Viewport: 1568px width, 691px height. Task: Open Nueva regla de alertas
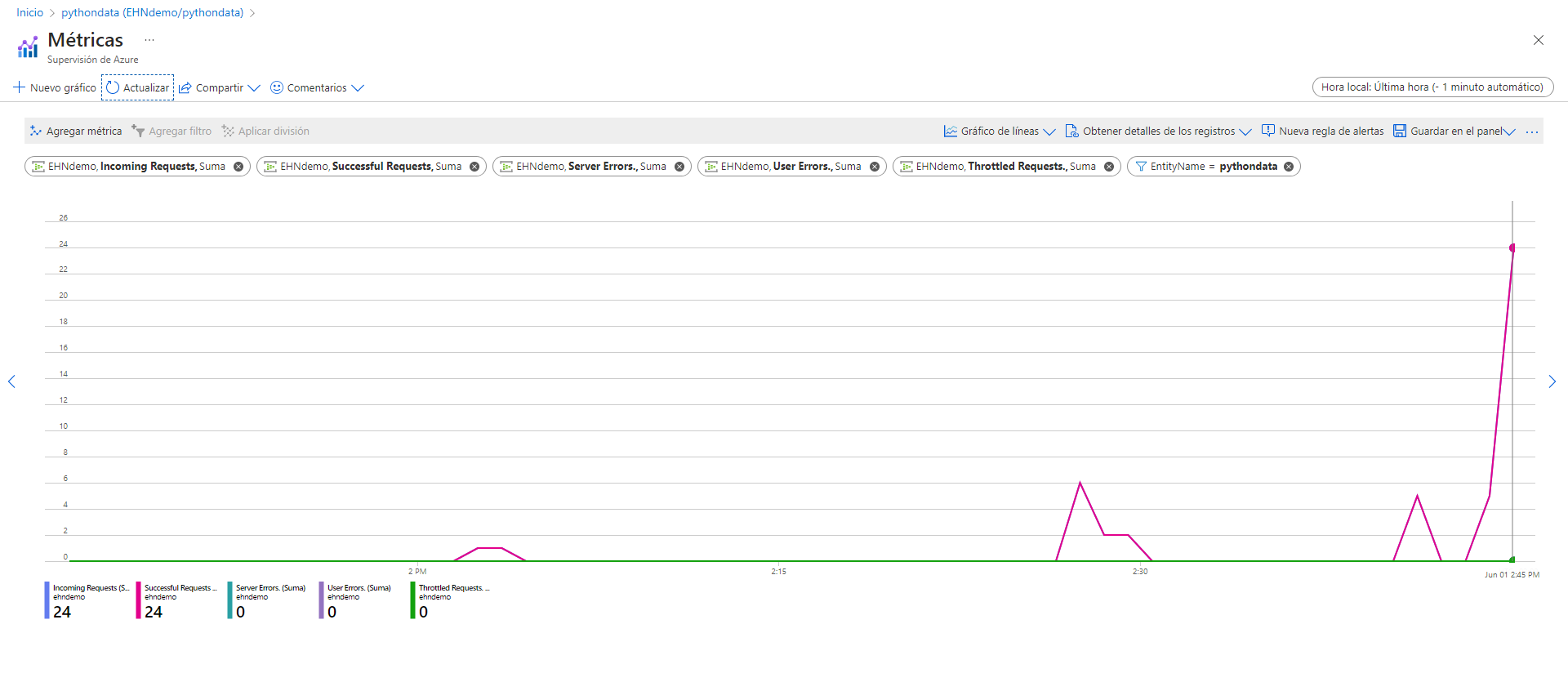click(1322, 131)
